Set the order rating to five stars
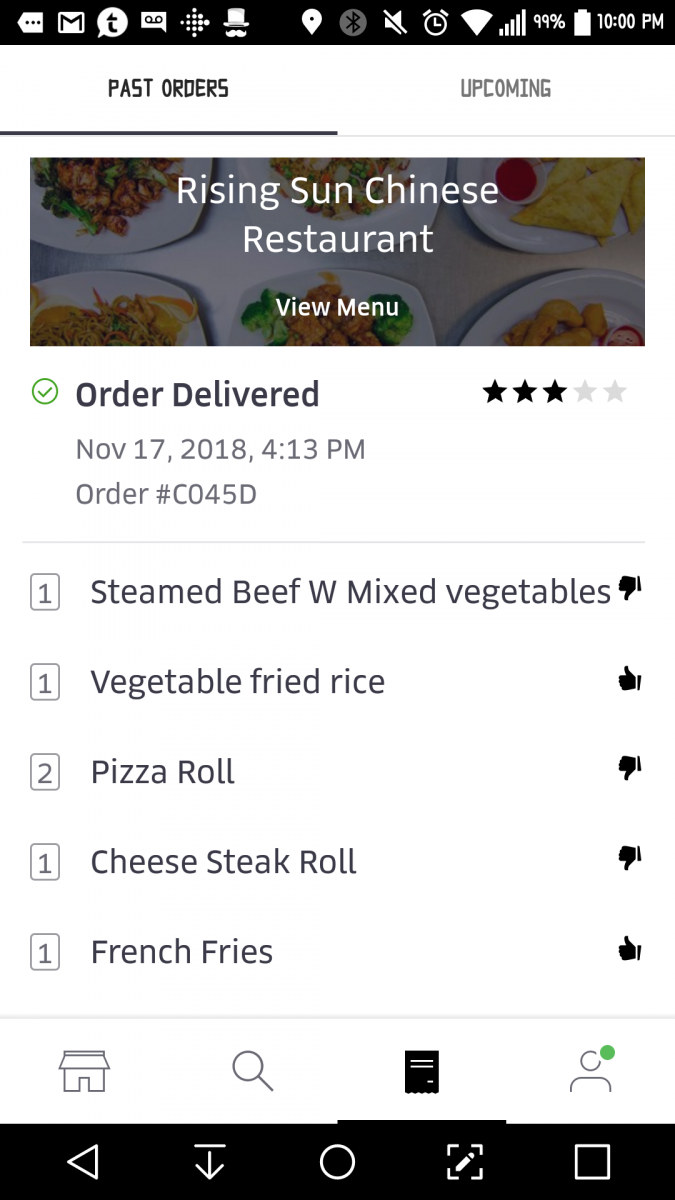 point(615,392)
